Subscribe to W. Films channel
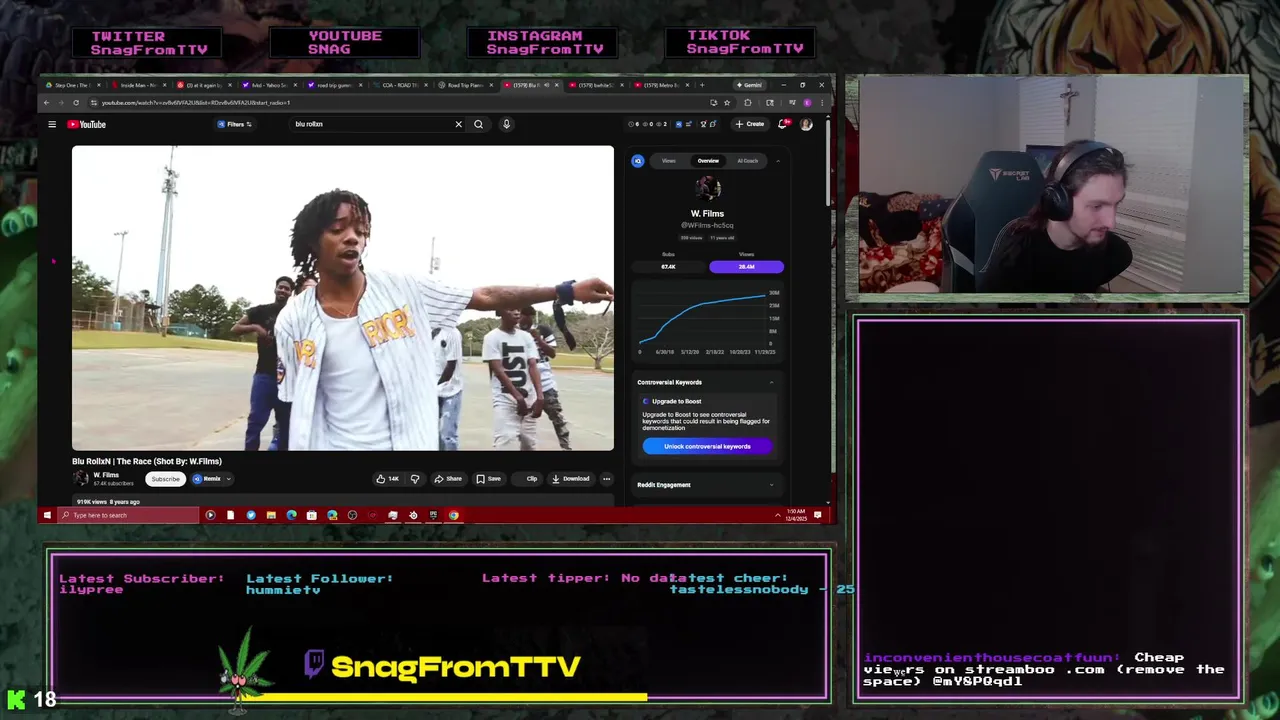 (166, 479)
